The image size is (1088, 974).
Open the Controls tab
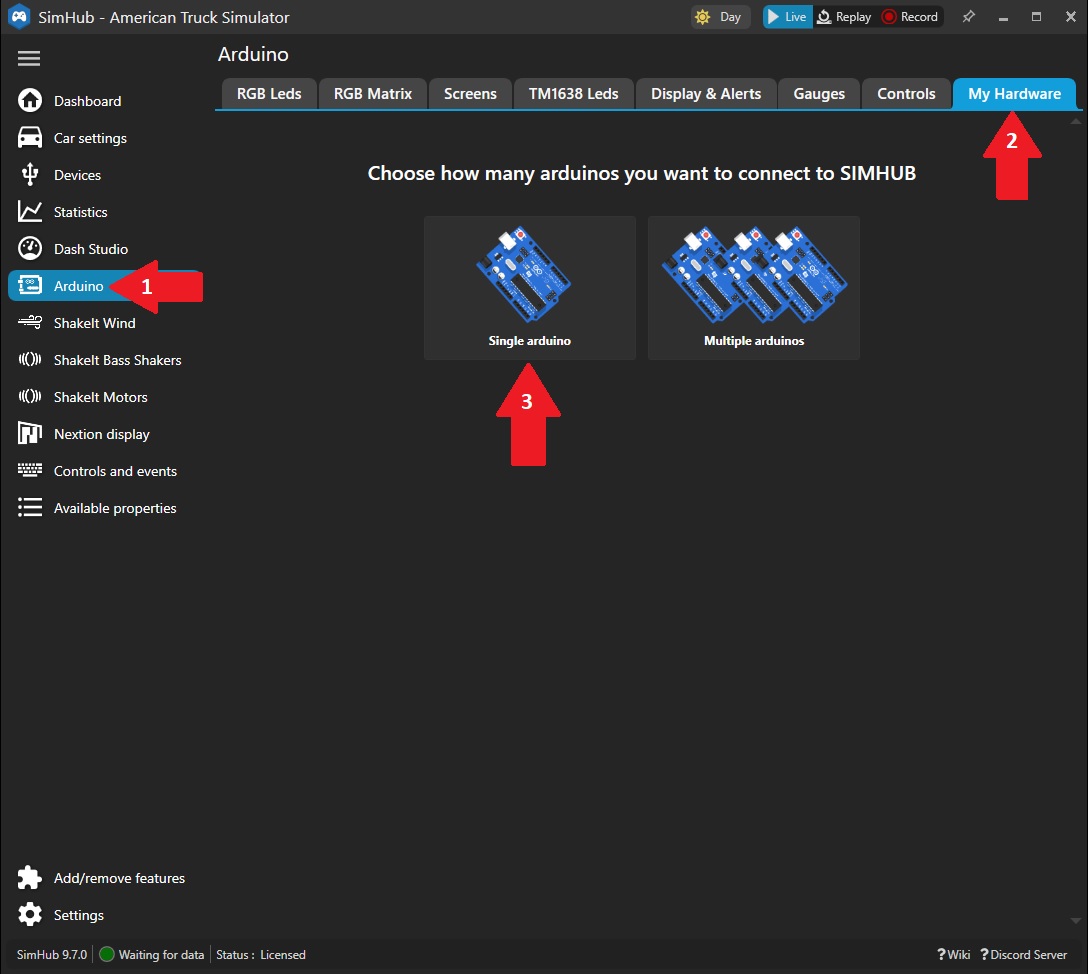tap(906, 94)
